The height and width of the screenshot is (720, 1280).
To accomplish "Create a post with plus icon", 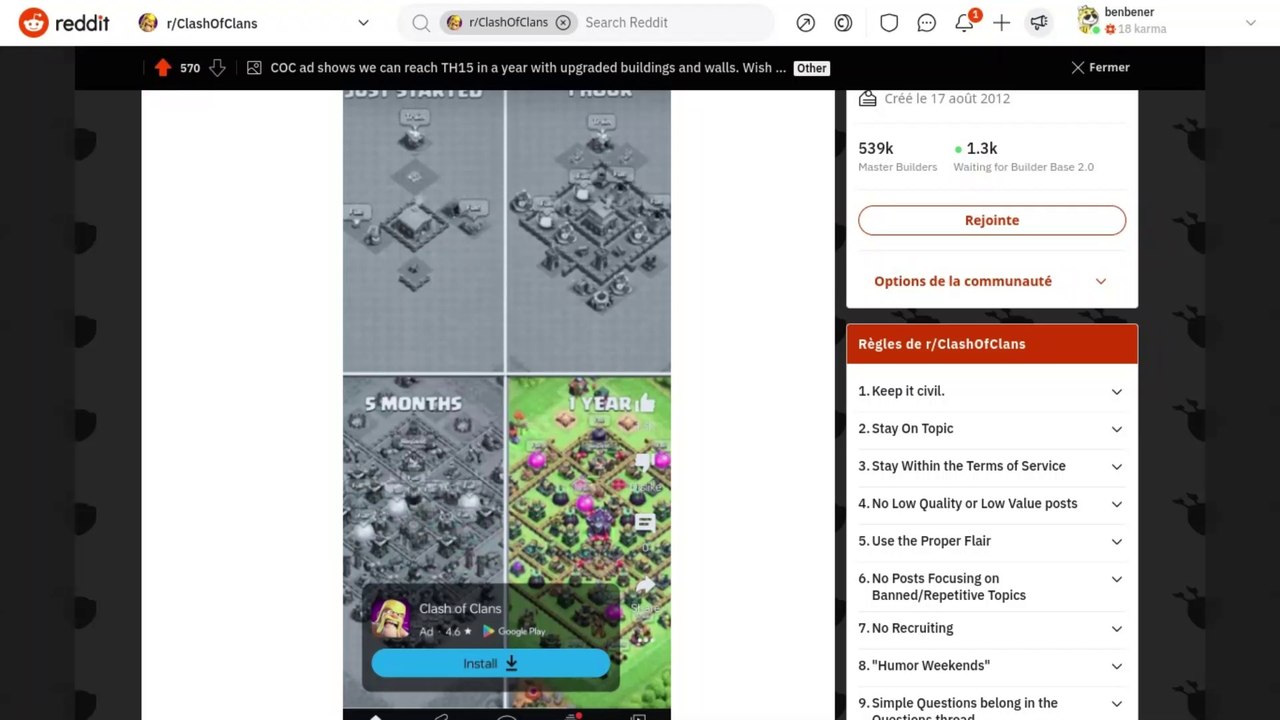I will (x=1001, y=22).
